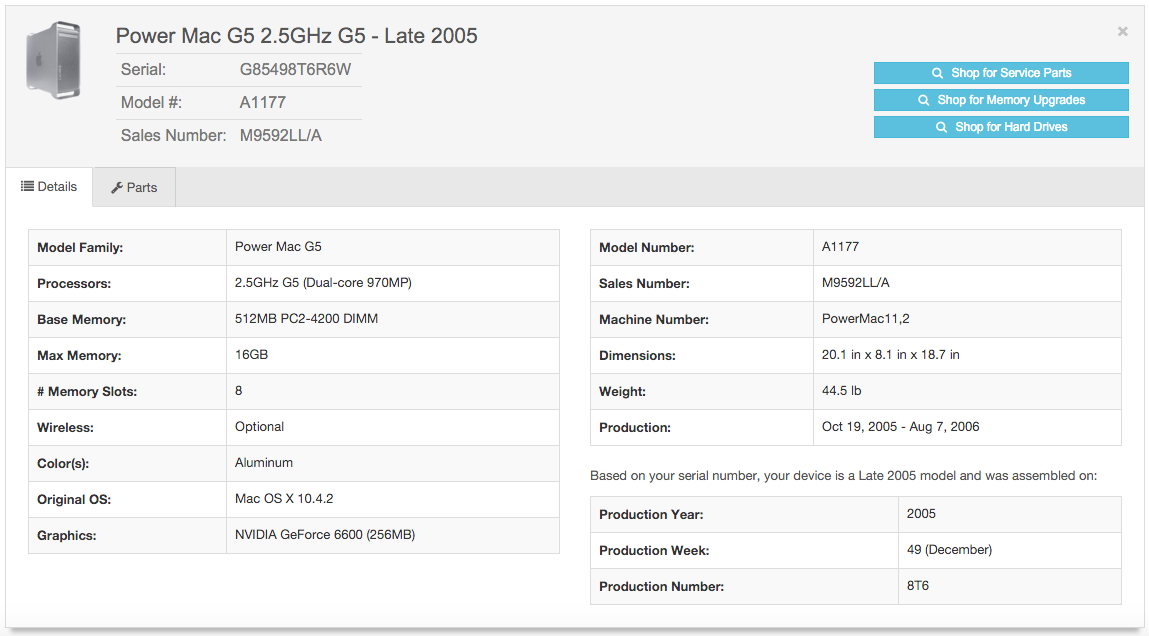The image size is (1149, 636).
Task: Click the search icon on Shop for Memory Upgrades
Action: (924, 100)
